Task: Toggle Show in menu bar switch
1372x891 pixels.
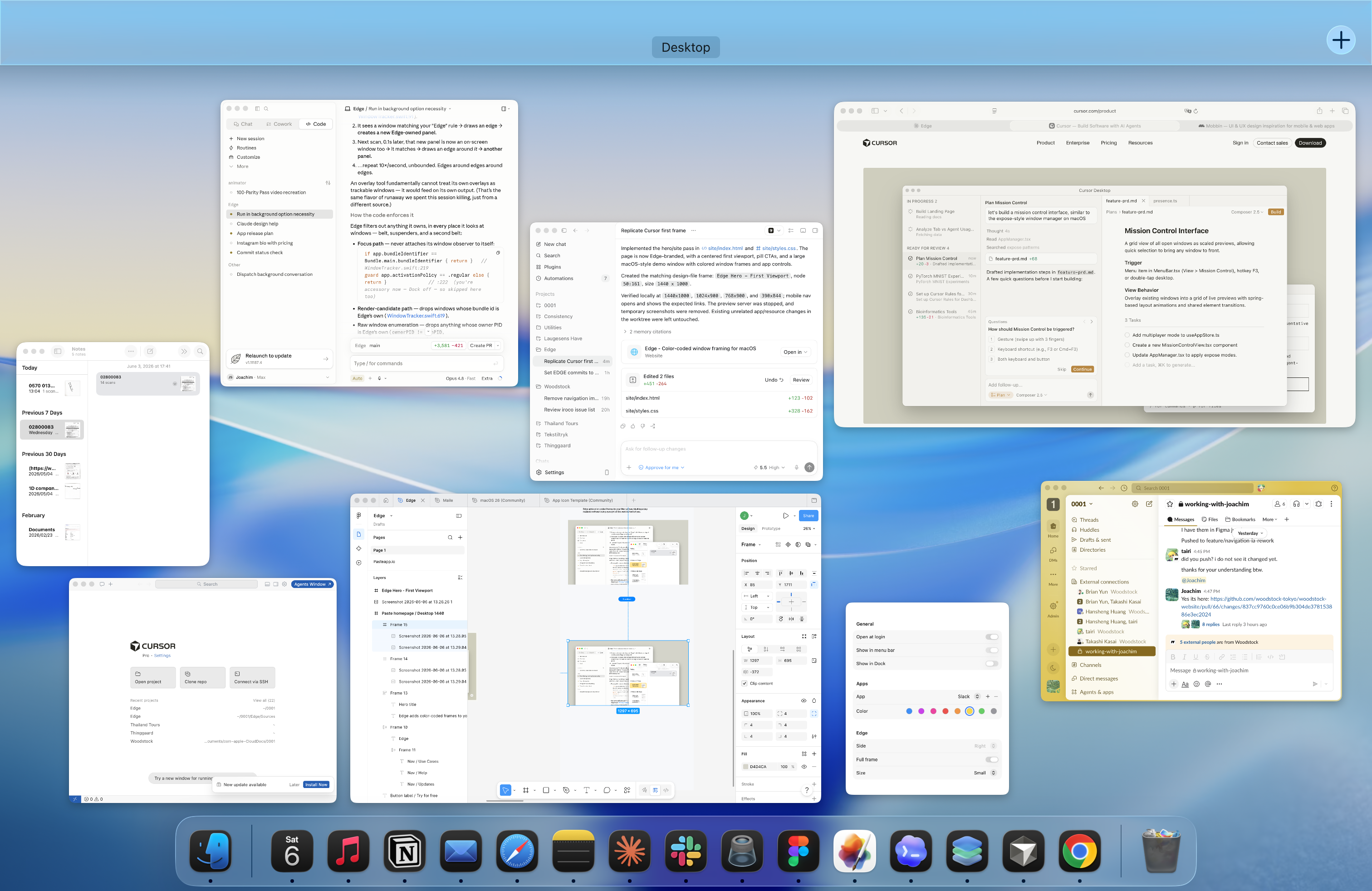Action: 991,650
